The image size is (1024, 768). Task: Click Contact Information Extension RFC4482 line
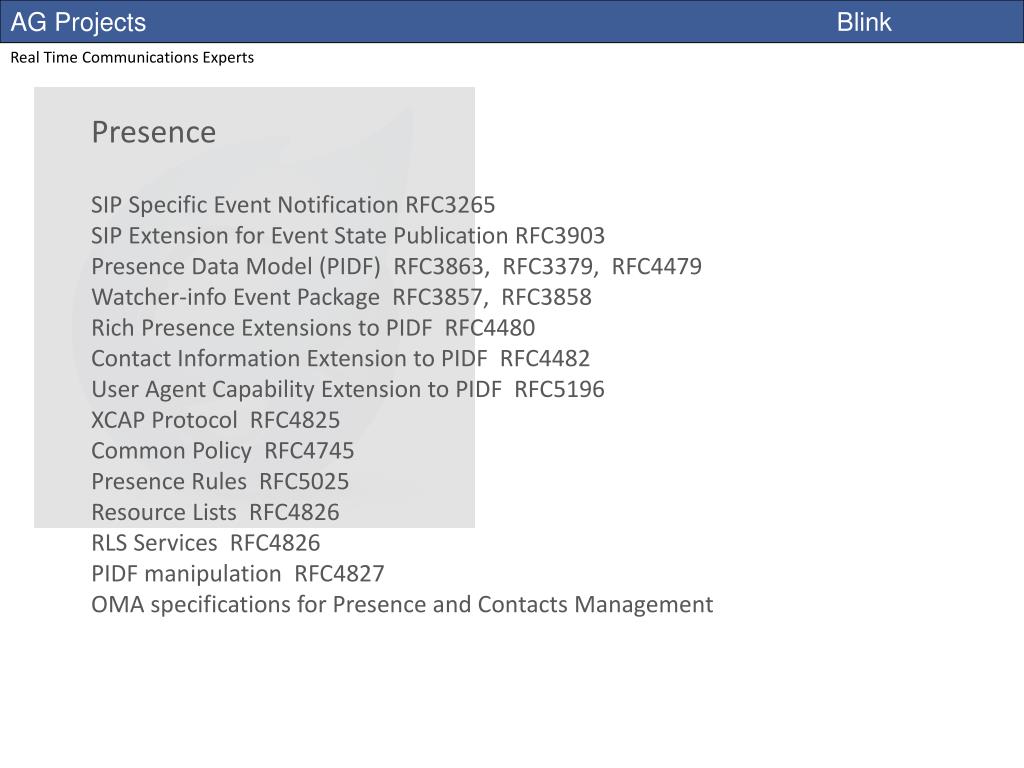point(340,359)
